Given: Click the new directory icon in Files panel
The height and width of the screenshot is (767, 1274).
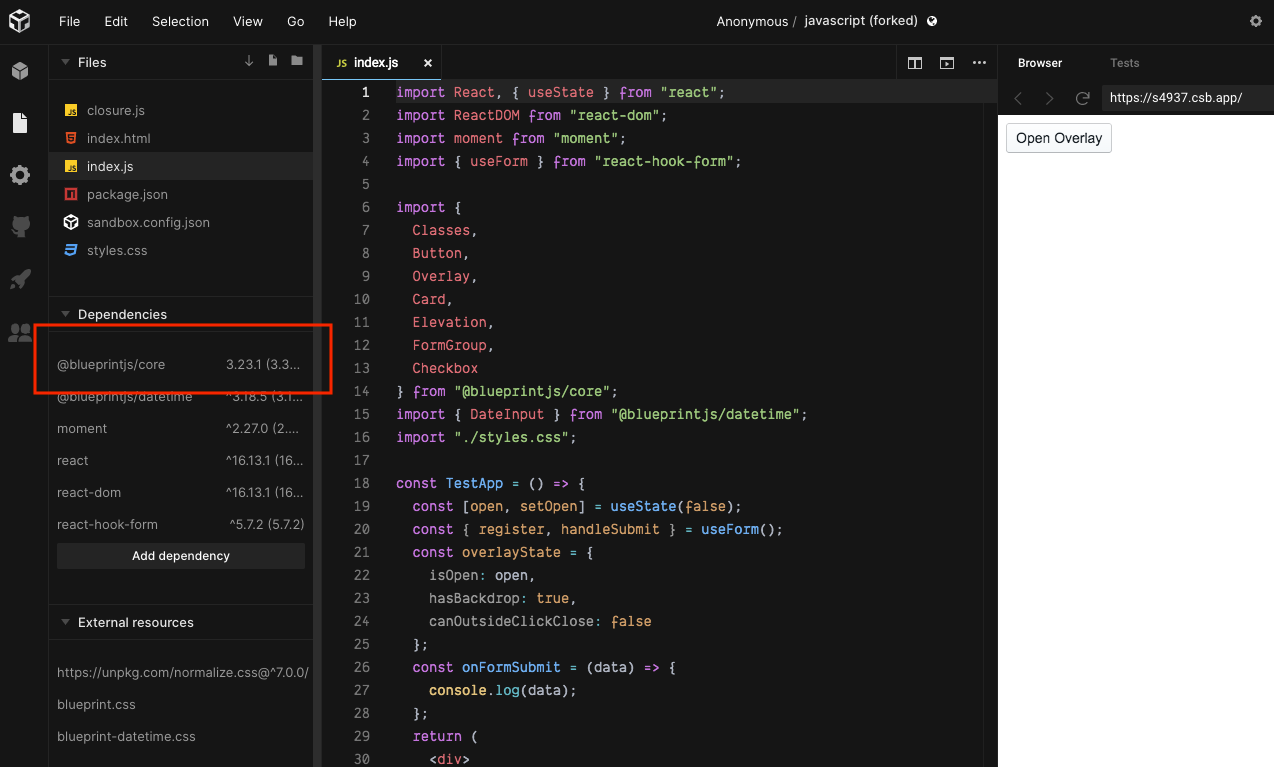Looking at the screenshot, I should (296, 61).
